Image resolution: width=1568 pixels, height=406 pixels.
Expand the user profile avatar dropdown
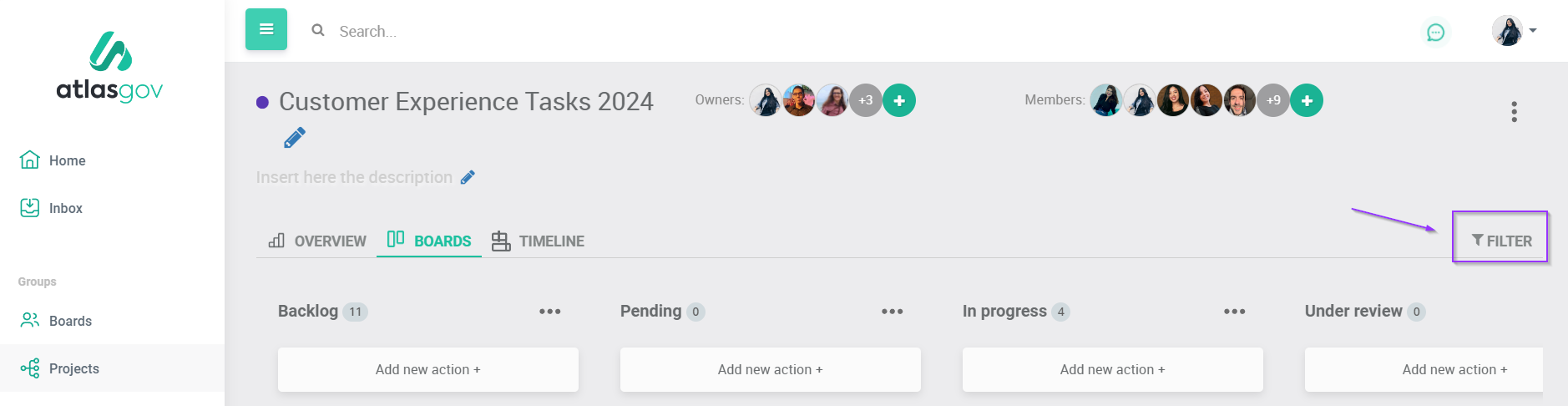click(x=1515, y=31)
